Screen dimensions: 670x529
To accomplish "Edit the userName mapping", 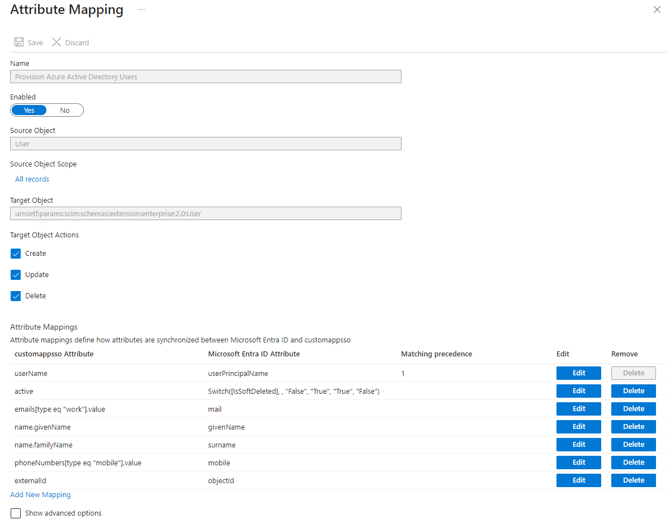I will [579, 373].
